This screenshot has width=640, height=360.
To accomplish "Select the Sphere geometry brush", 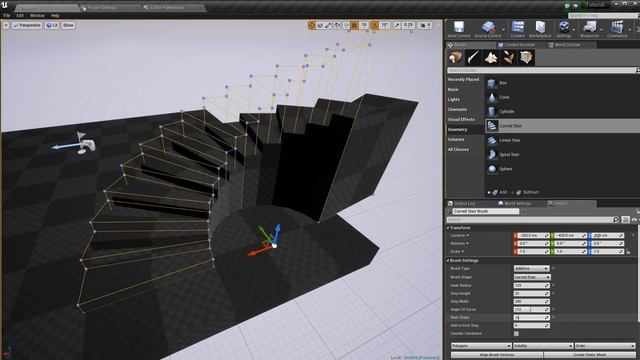I will 562,169.
